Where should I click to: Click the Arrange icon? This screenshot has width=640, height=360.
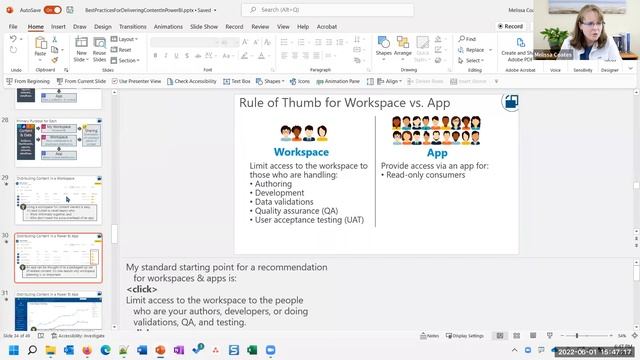(x=402, y=42)
